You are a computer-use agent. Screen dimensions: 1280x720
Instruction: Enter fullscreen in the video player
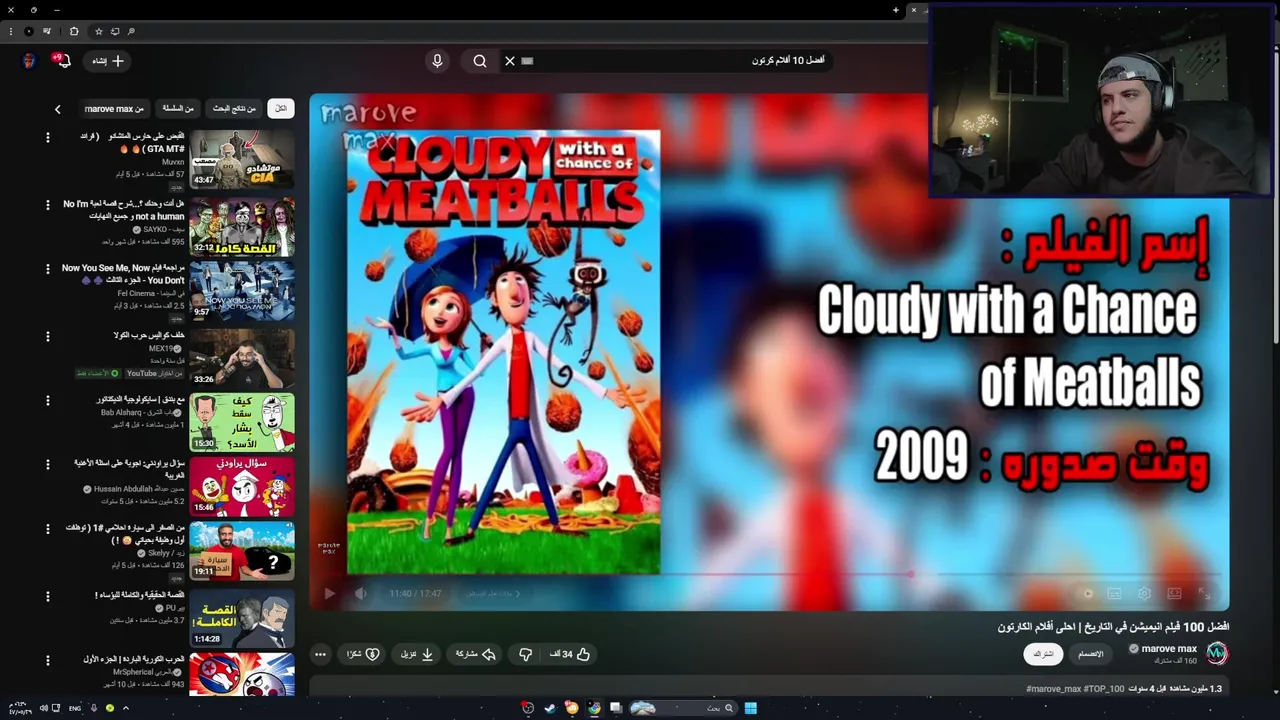point(1204,593)
